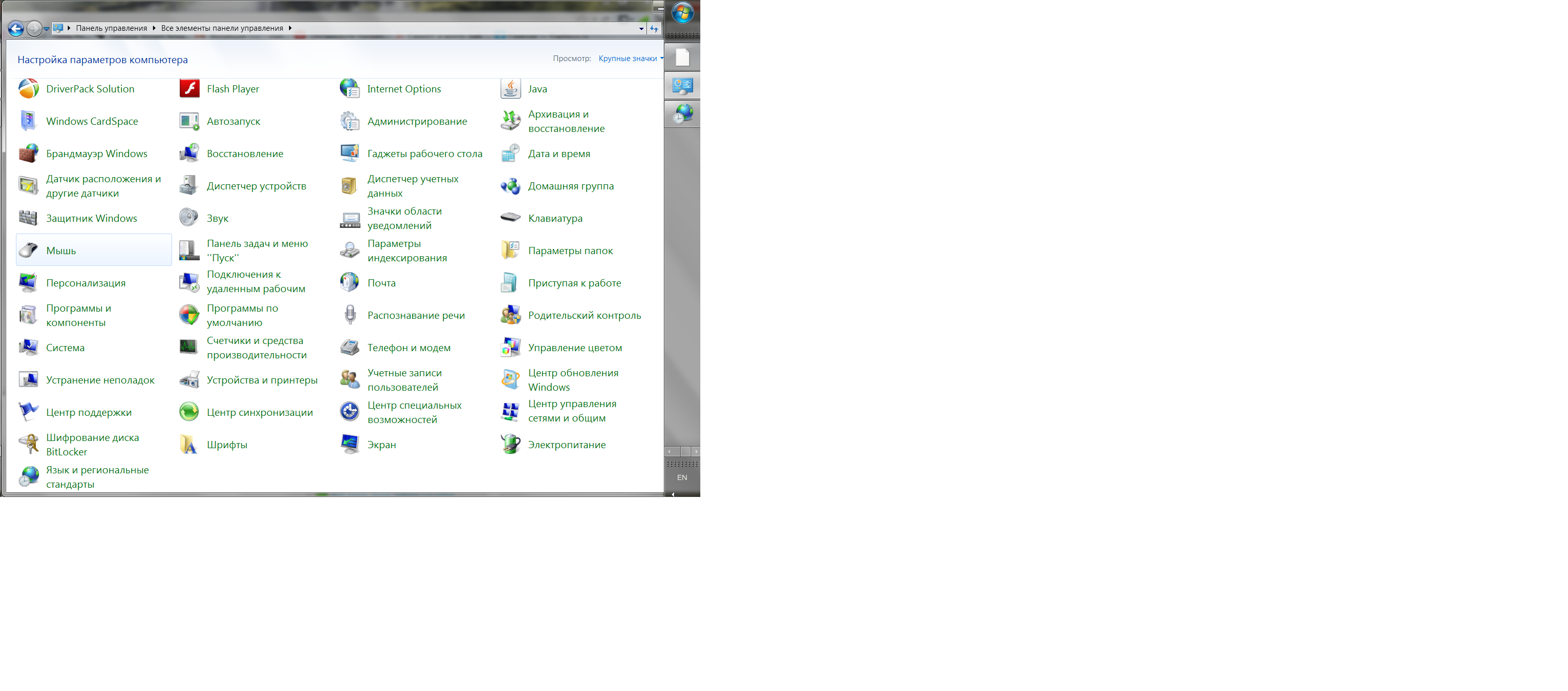Open the Клавиатура keyboard icon
Screen dimensions: 1568x691
(511, 218)
